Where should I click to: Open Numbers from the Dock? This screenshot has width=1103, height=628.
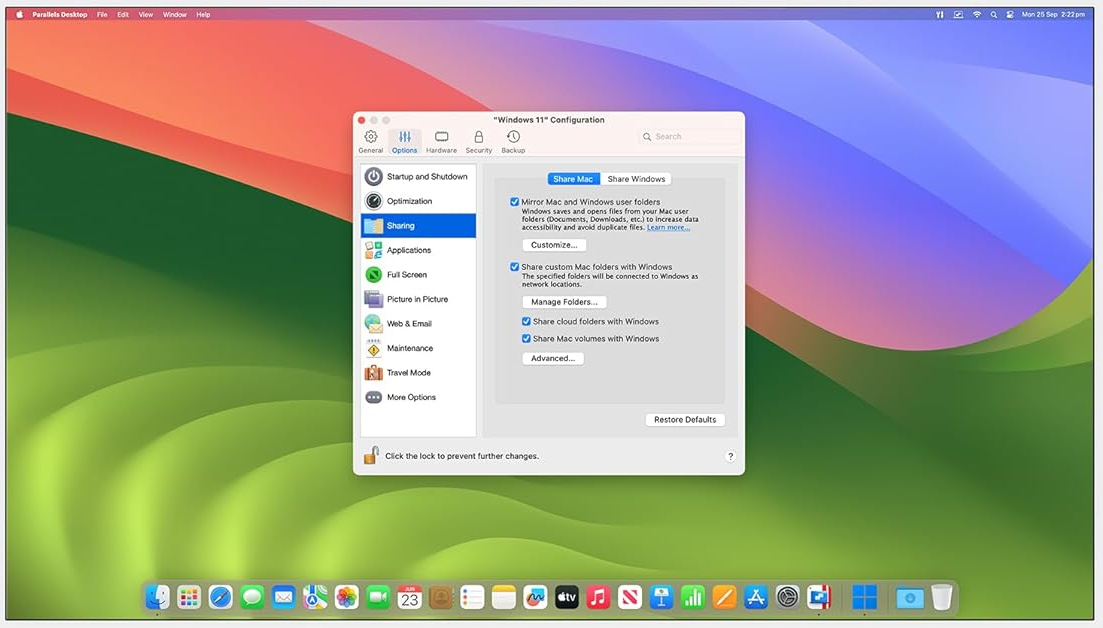pyautogui.click(x=693, y=597)
